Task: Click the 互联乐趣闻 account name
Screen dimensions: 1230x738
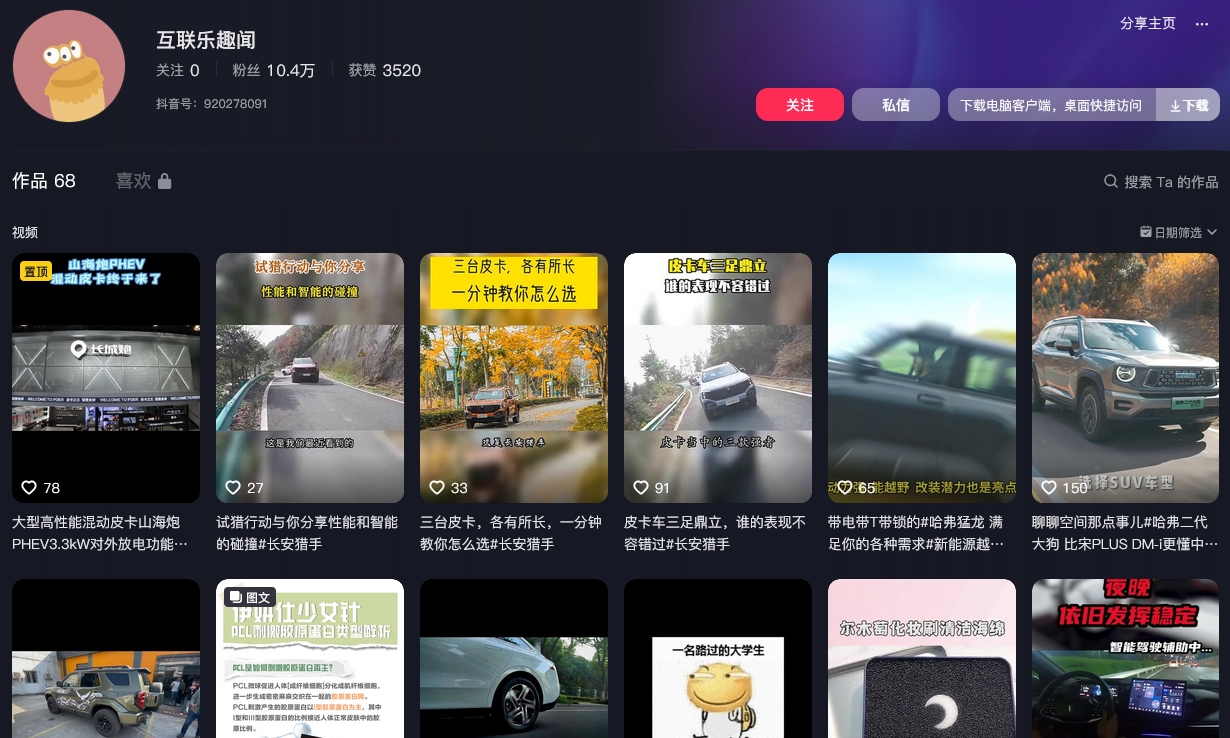Action: [206, 40]
